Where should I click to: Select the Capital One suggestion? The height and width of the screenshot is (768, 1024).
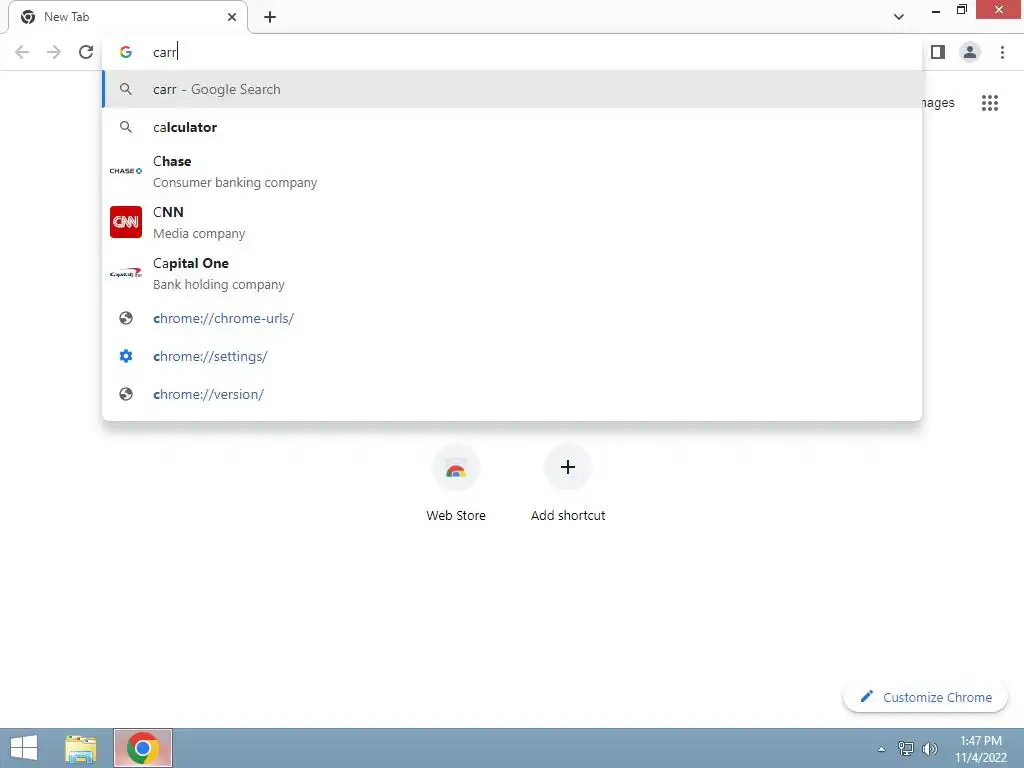coord(513,273)
